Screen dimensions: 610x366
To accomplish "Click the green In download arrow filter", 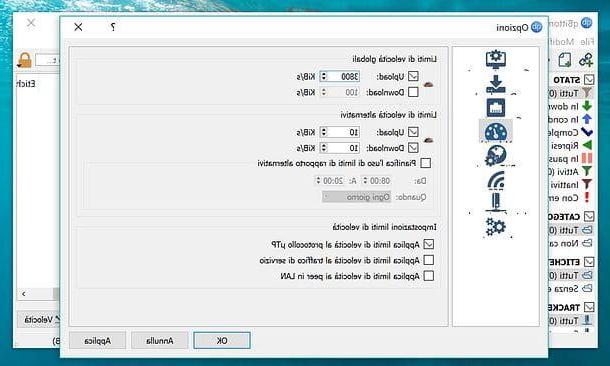I will click(587, 106).
